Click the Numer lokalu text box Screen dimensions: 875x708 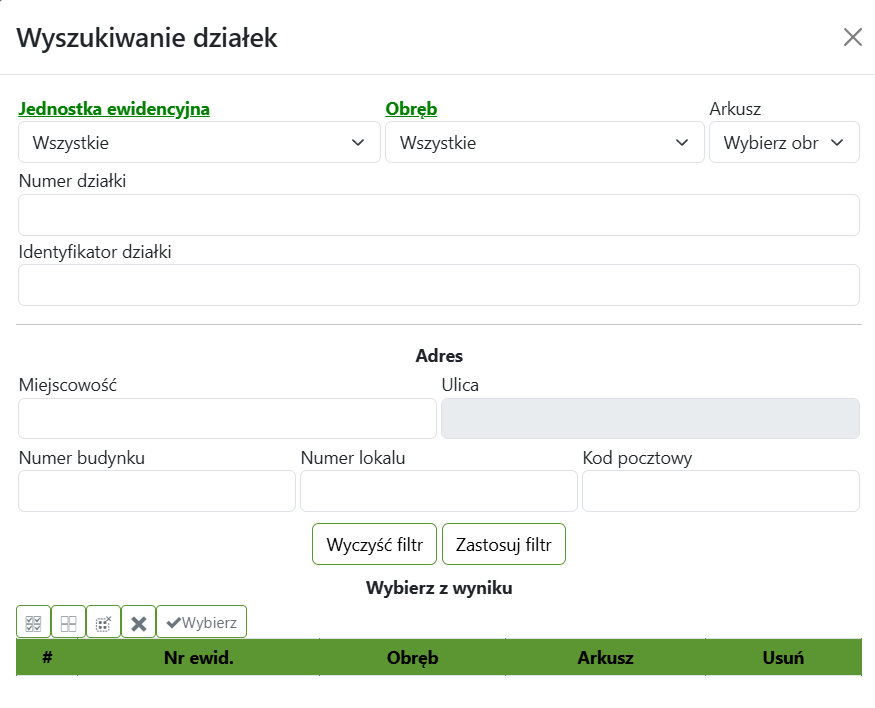438,490
